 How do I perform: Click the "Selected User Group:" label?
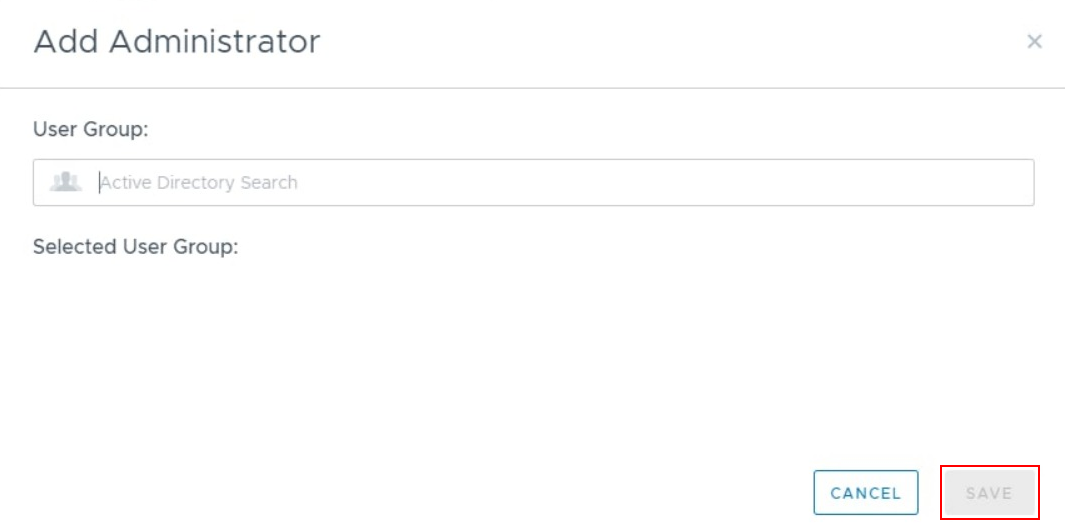pos(136,247)
